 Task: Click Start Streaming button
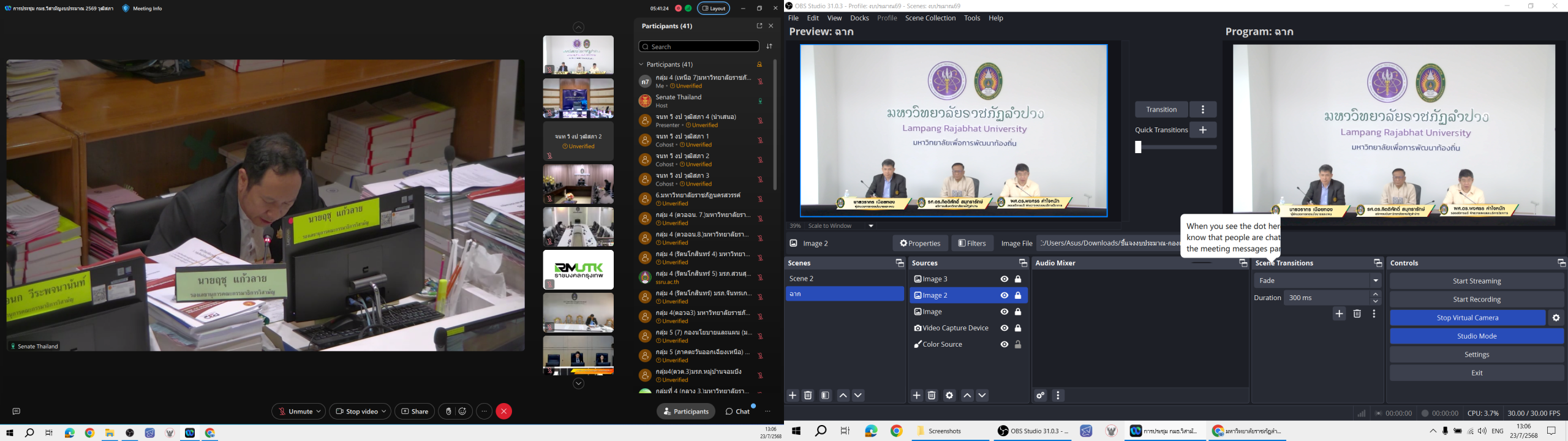(1477, 281)
